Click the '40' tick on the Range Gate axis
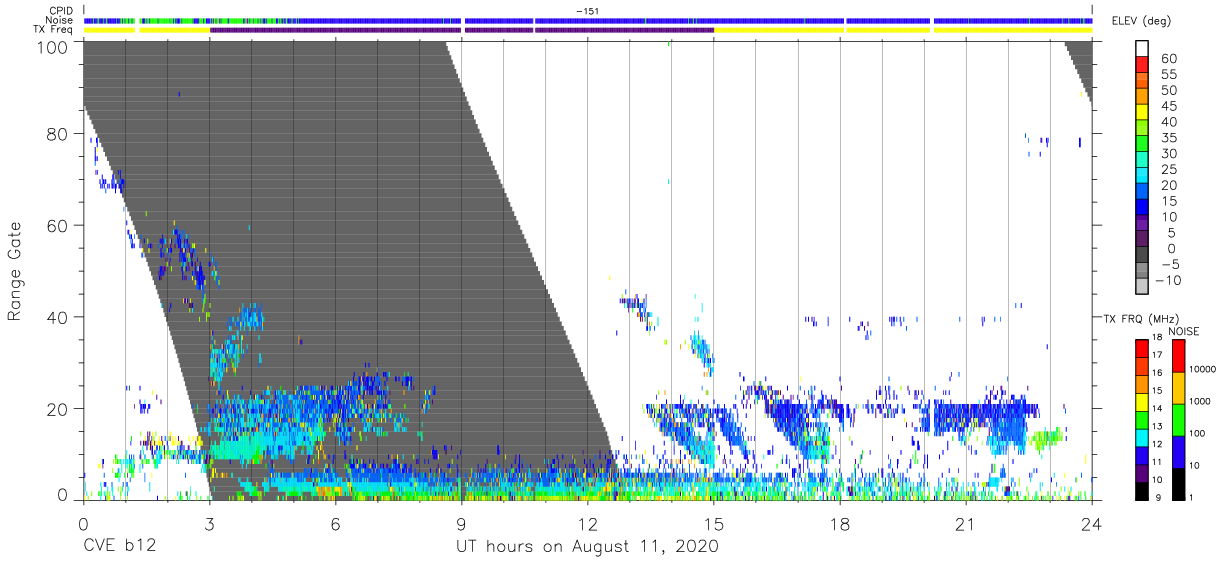 [x=59, y=317]
